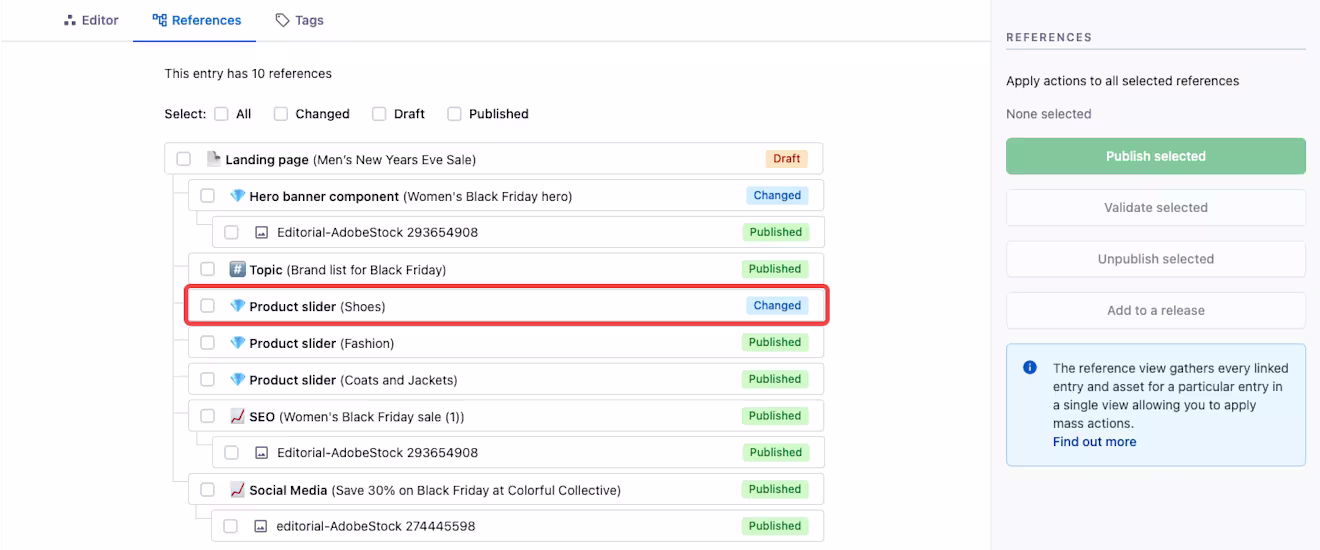Tick the Product slider (Fashion) checkbox
The image size is (1320, 550).
coord(207,343)
